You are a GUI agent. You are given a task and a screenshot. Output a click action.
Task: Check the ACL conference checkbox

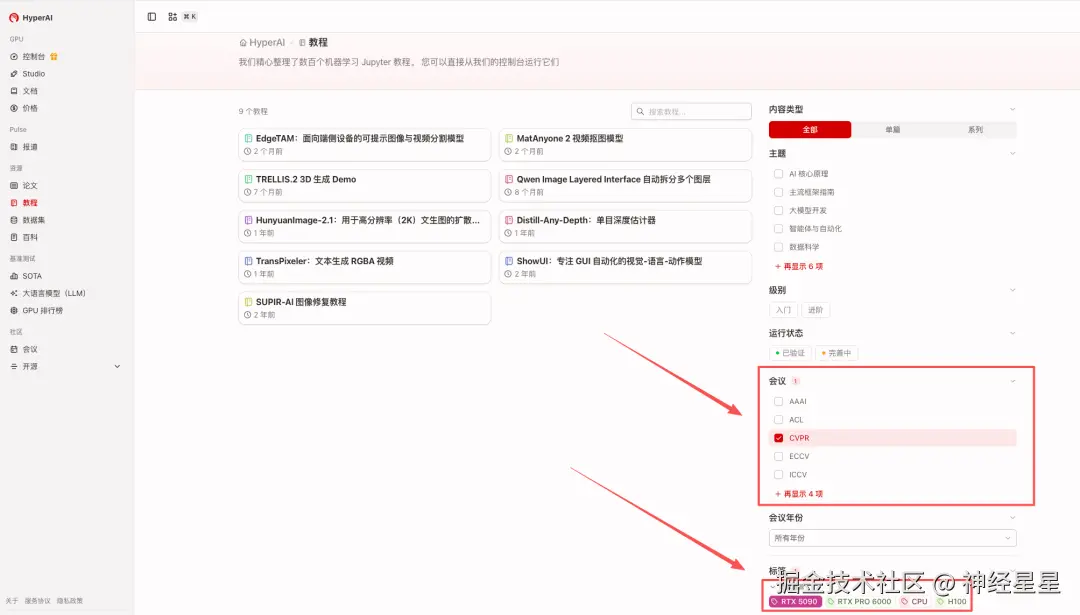coord(778,419)
